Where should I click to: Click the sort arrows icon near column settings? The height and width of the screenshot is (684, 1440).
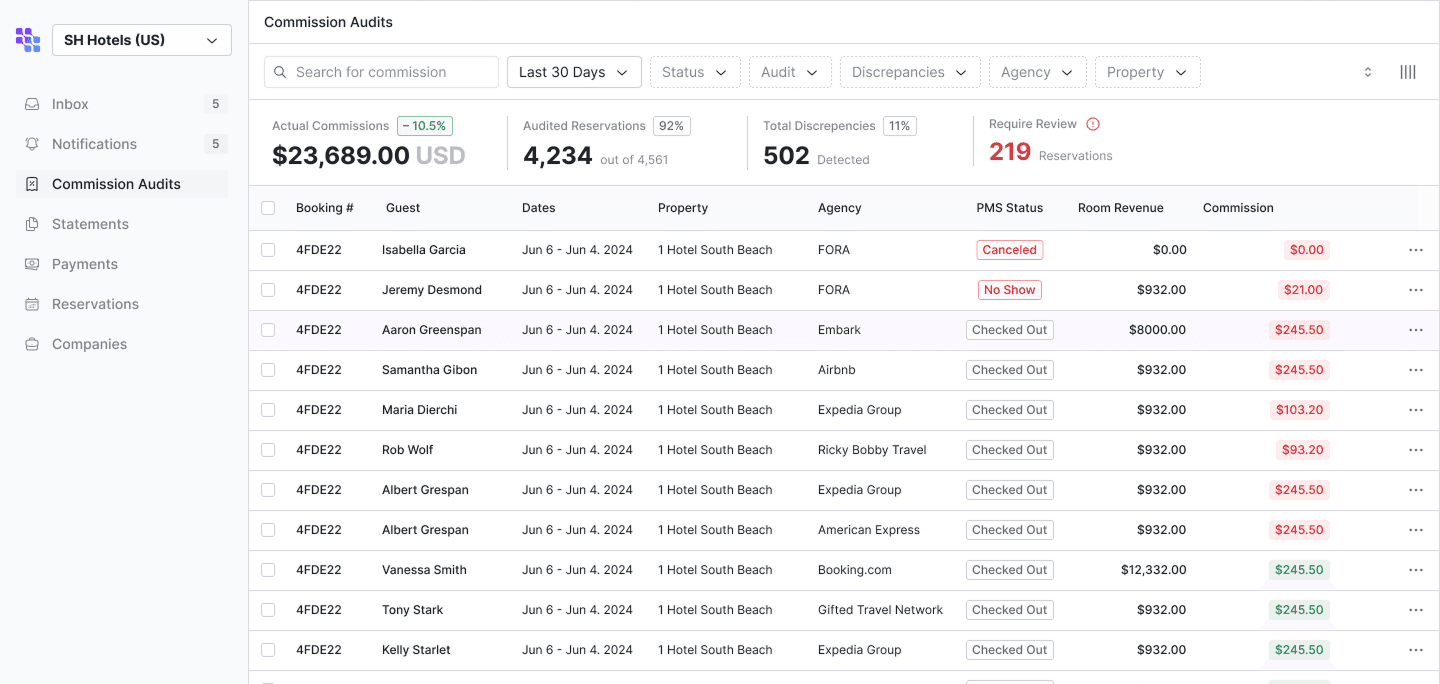[x=1368, y=71]
